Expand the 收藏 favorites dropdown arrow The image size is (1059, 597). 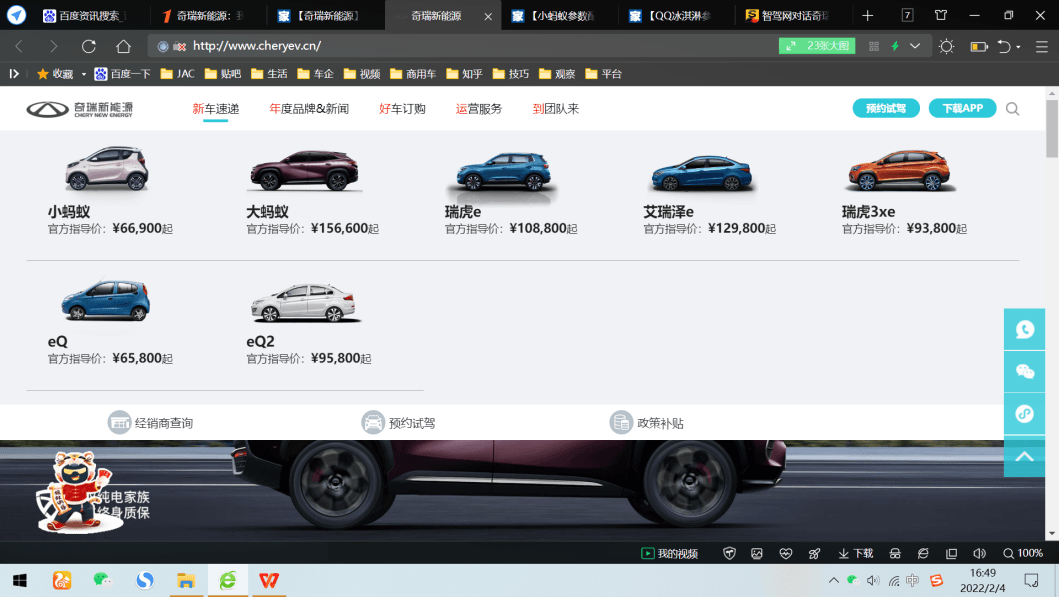click(x=84, y=74)
